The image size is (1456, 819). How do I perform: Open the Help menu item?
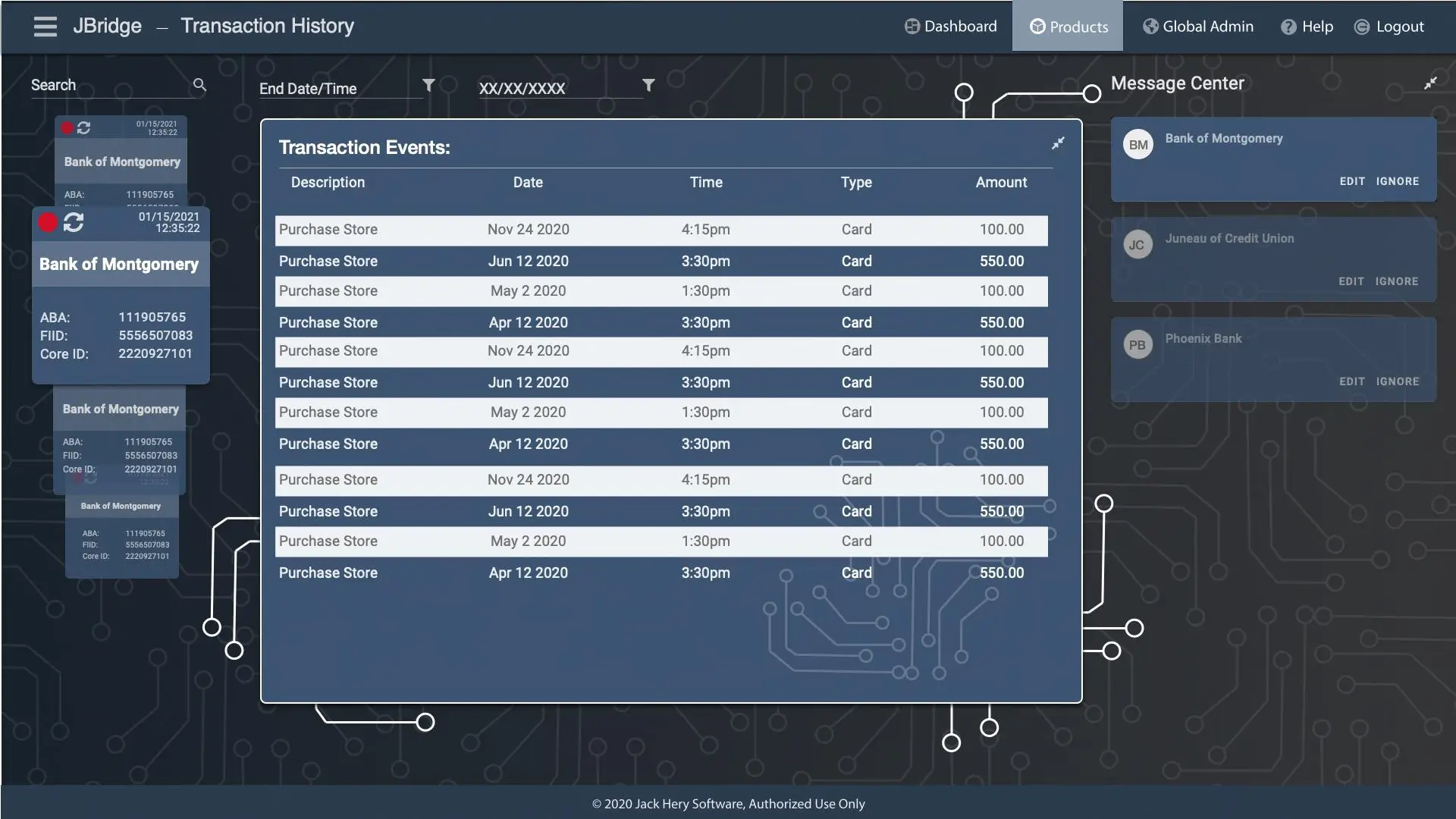(x=1307, y=27)
